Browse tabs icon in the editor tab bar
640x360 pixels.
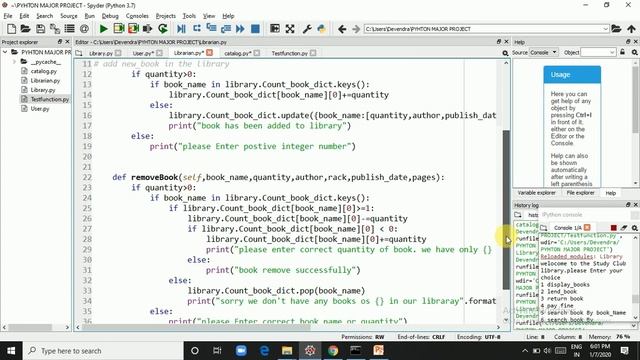point(79,53)
